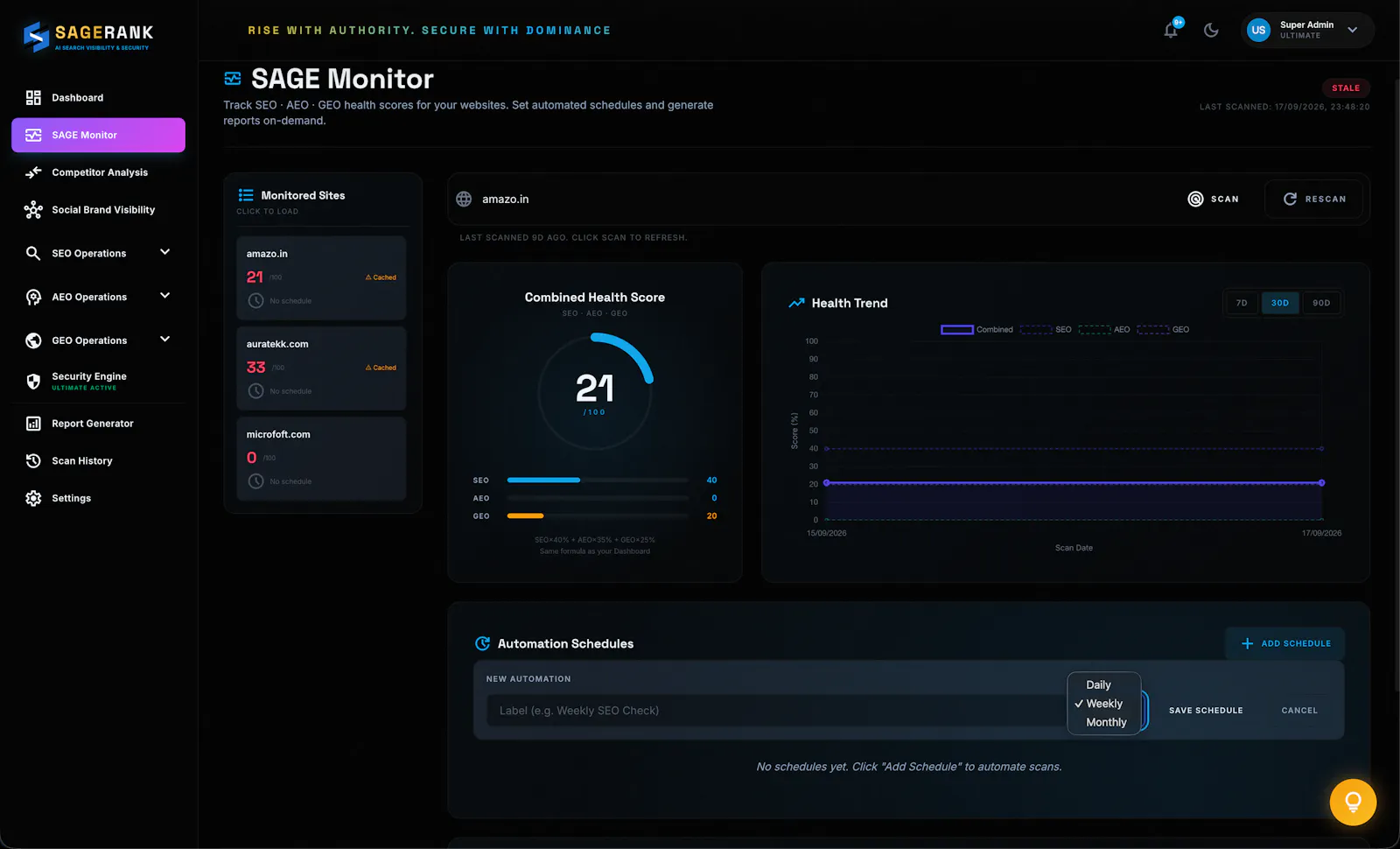The width and height of the screenshot is (1400, 849).
Task: Click the SageRank logo
Action: tap(87, 36)
